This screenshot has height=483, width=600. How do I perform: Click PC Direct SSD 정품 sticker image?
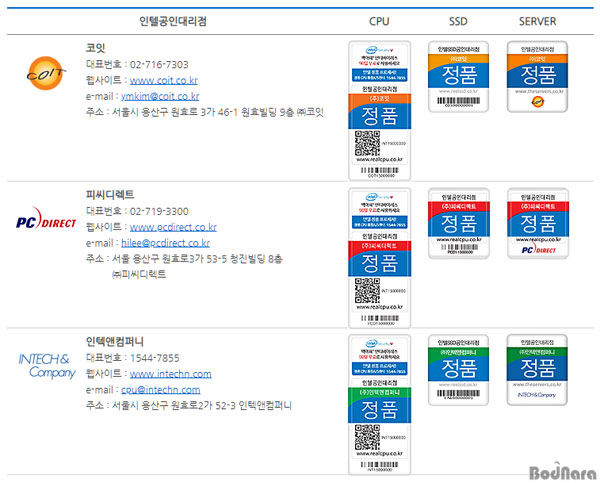click(458, 223)
